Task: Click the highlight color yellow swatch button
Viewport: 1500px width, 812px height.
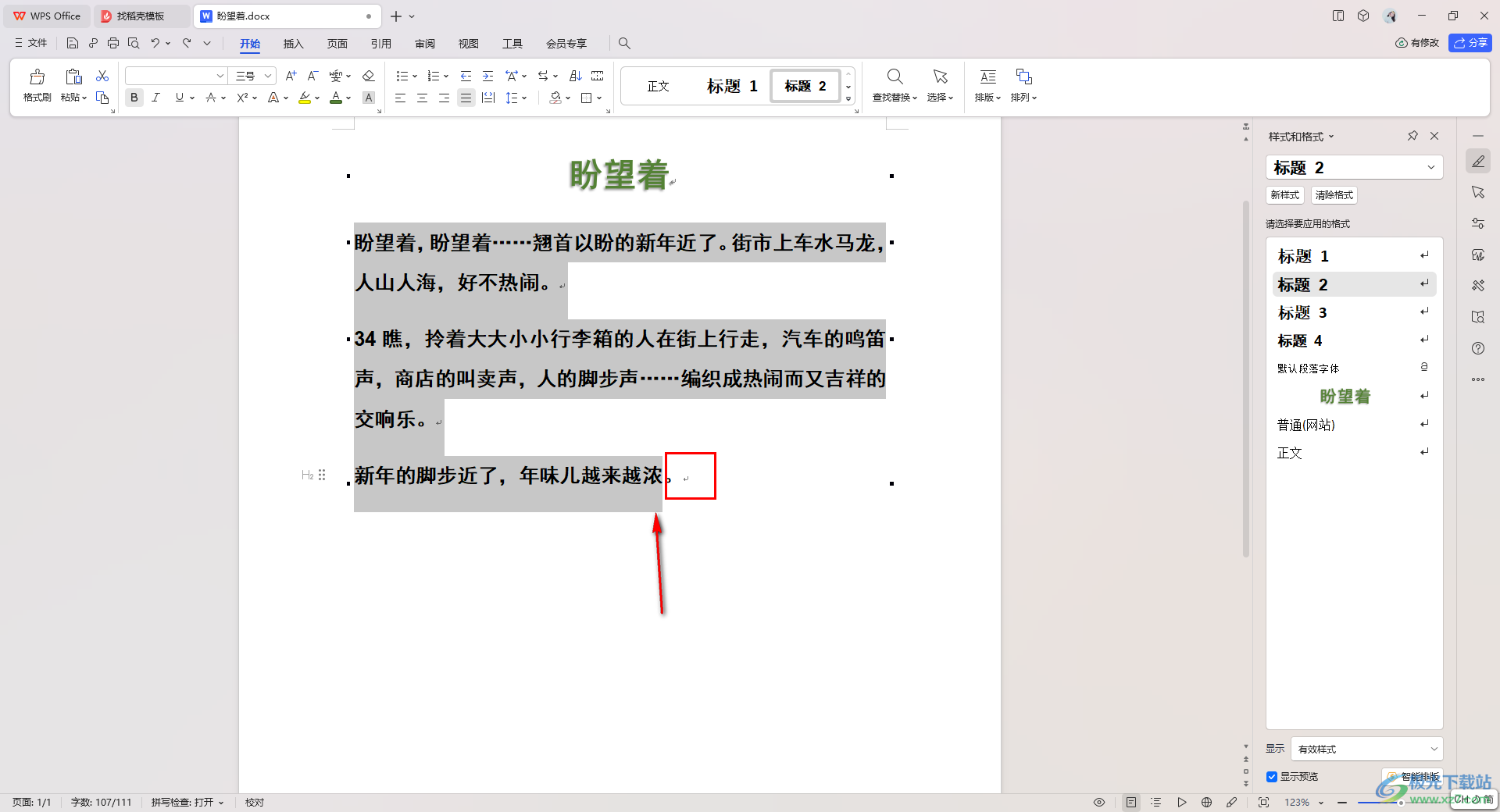Action: click(305, 98)
